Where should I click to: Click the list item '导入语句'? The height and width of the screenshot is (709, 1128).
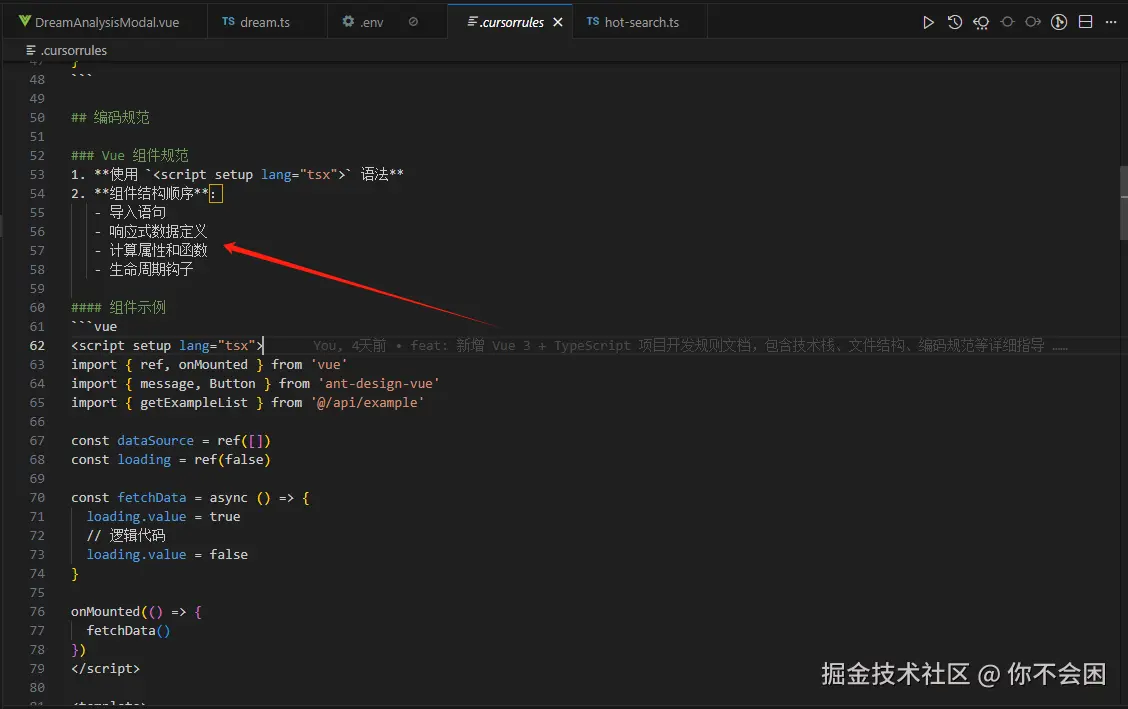coord(137,213)
